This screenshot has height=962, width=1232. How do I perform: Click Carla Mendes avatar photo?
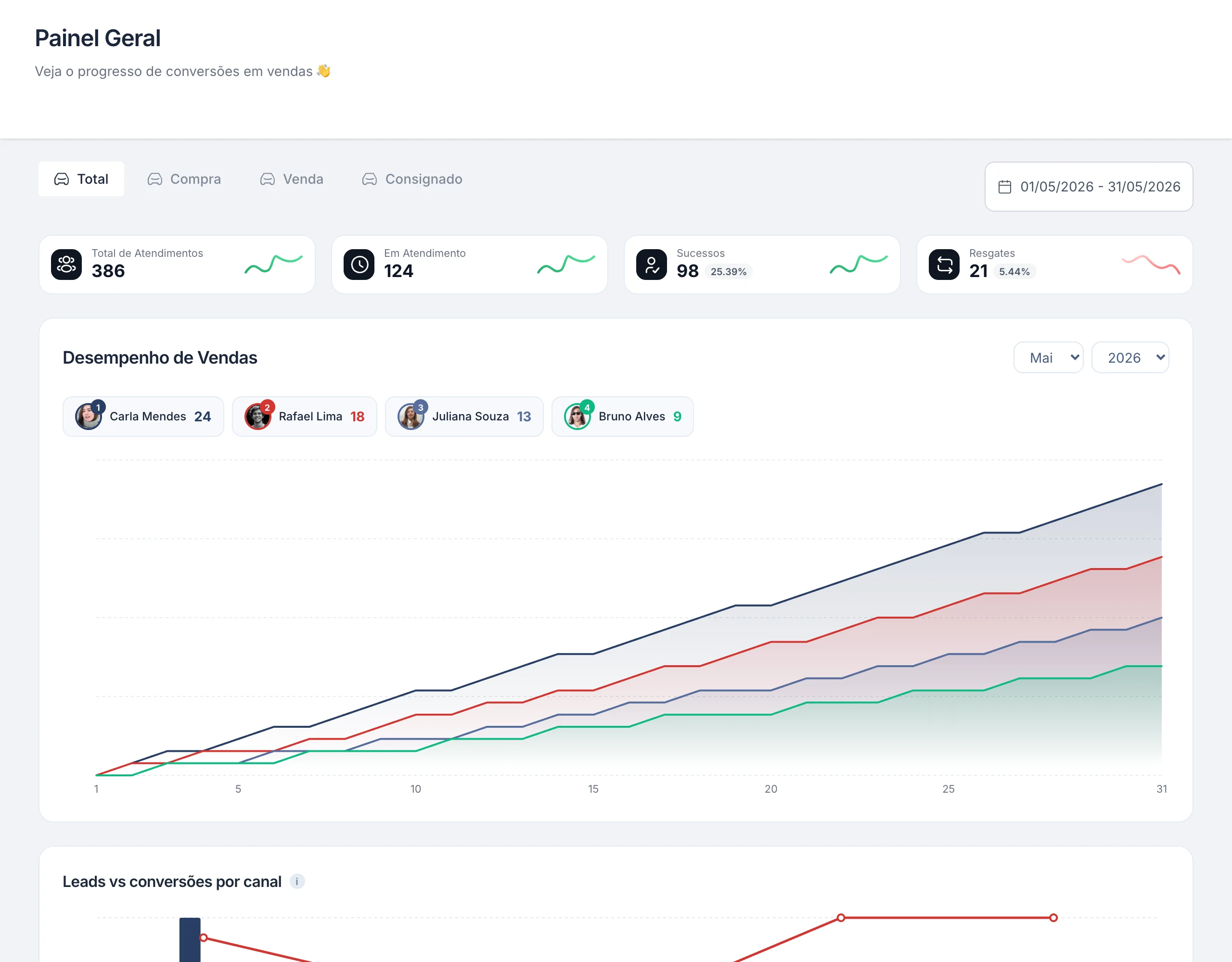89,417
